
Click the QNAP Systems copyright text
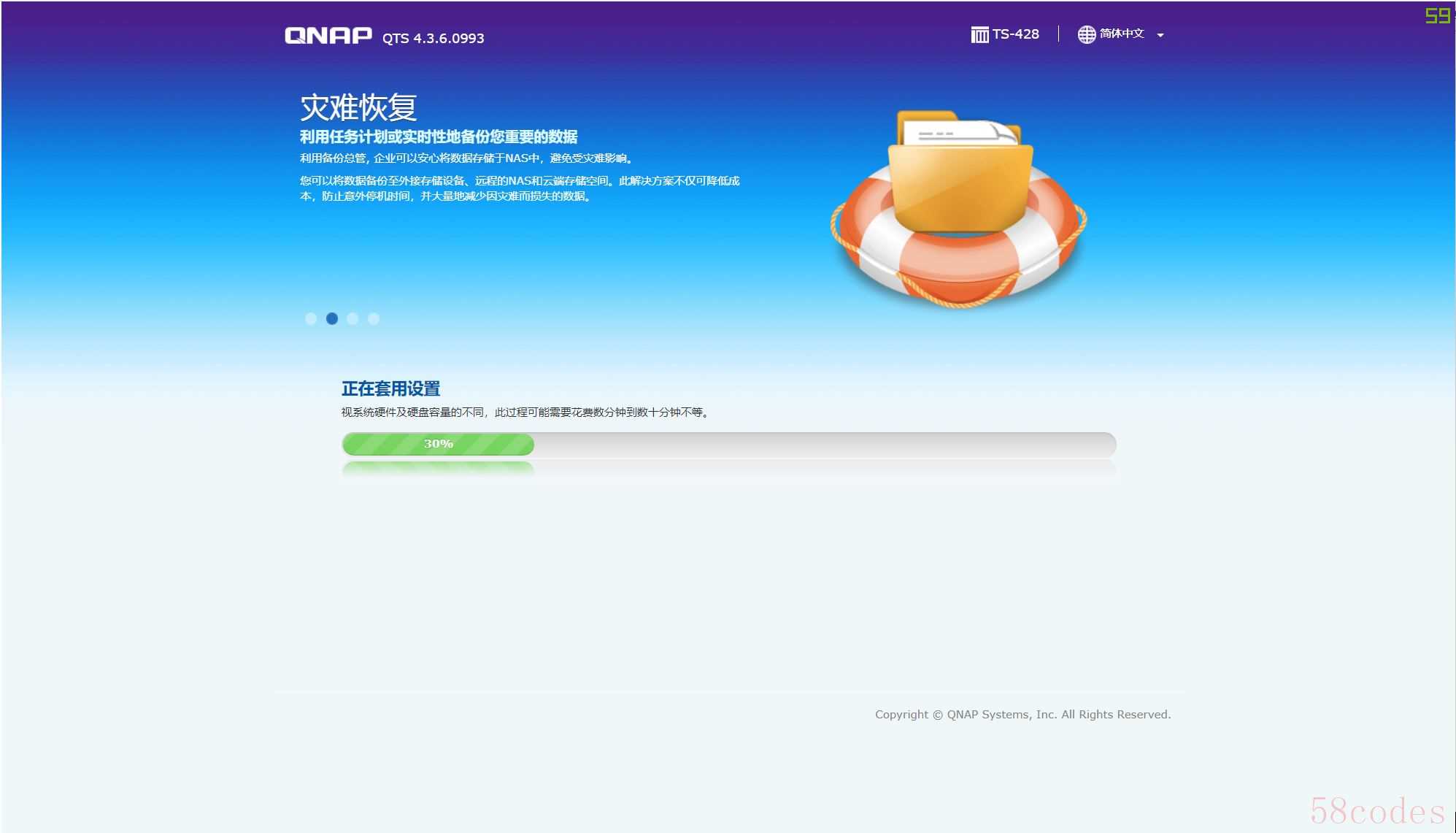[x=1022, y=714]
